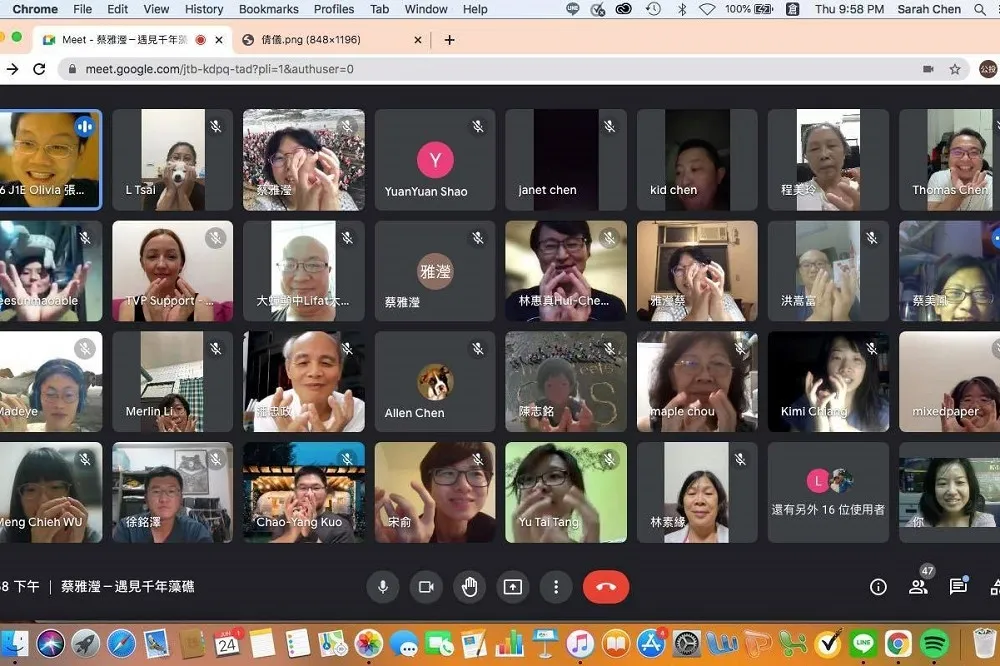Open Calendar from the Dock

pos(227,644)
